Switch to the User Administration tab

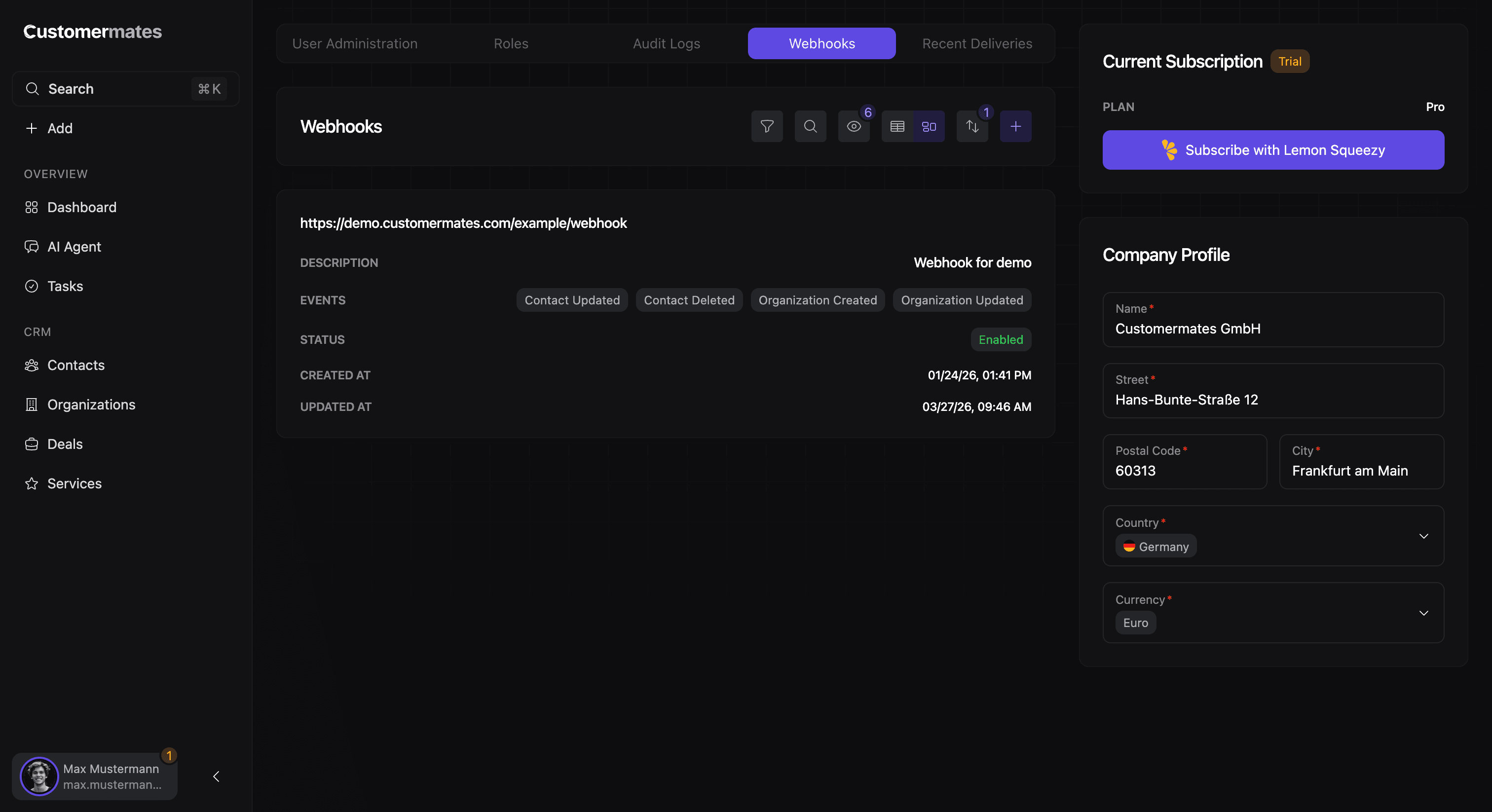[355, 43]
